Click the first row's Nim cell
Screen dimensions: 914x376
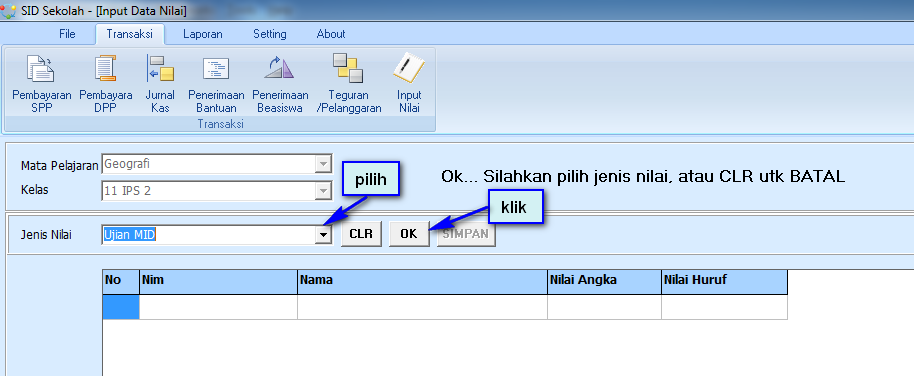tap(219, 307)
